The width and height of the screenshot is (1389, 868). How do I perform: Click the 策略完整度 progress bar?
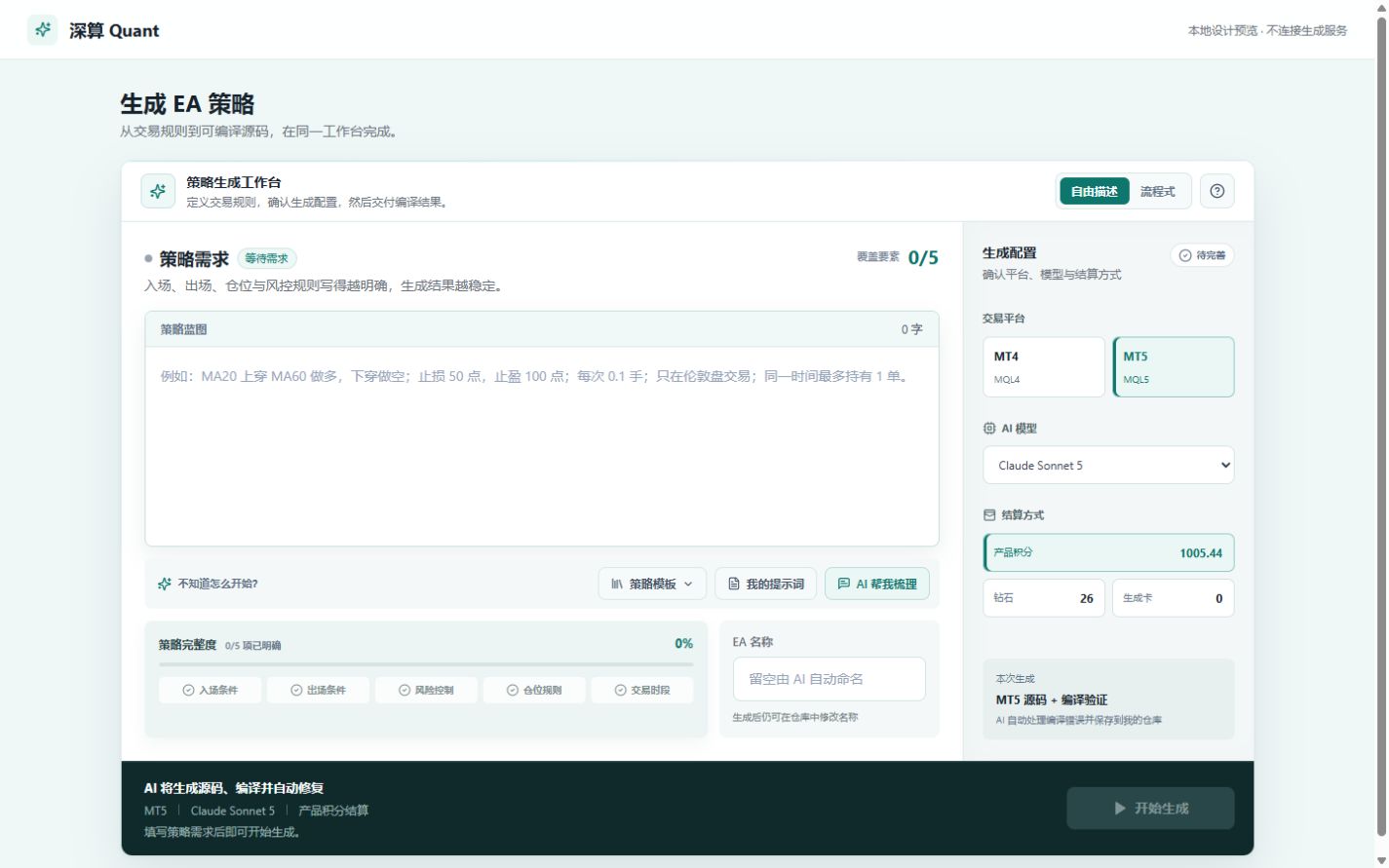[426, 664]
